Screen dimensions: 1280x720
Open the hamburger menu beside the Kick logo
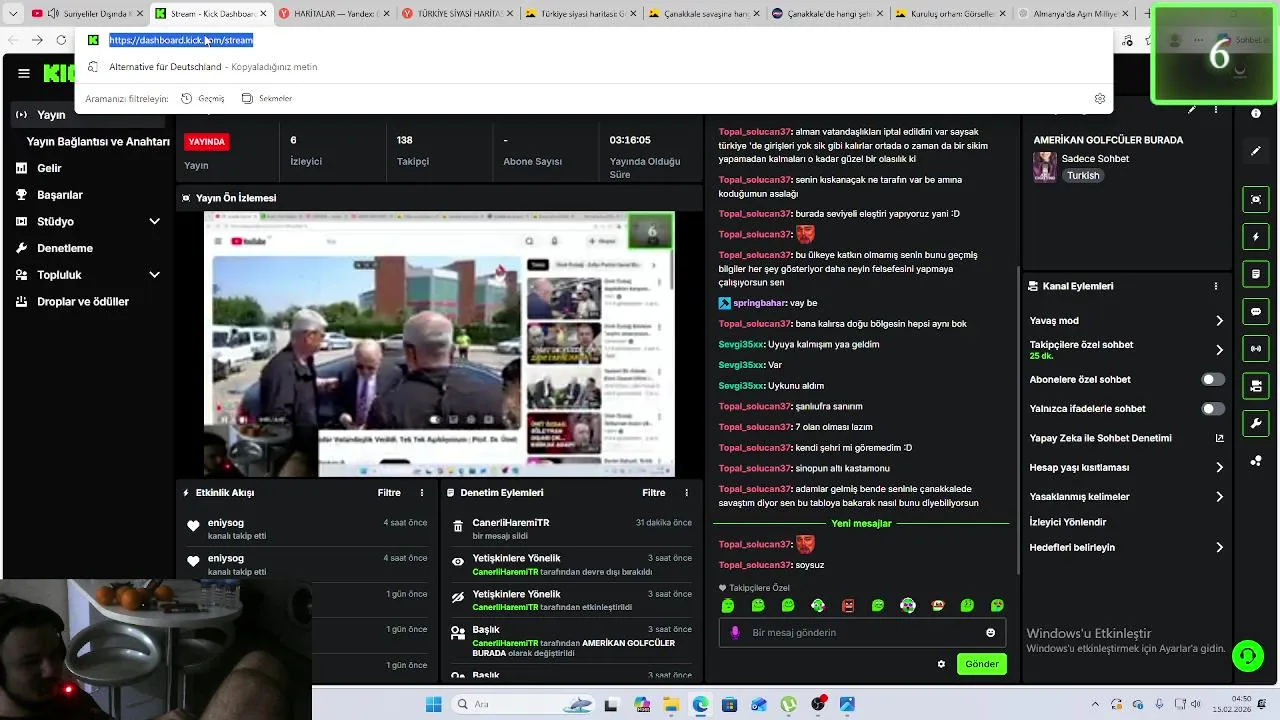point(24,73)
